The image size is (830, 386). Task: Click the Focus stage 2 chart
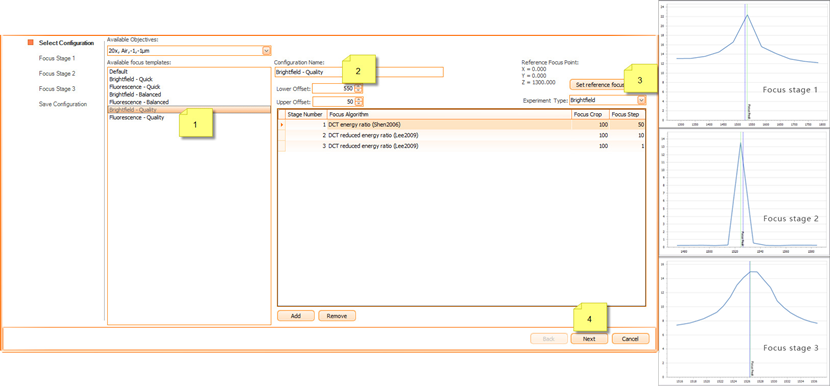tap(744, 191)
